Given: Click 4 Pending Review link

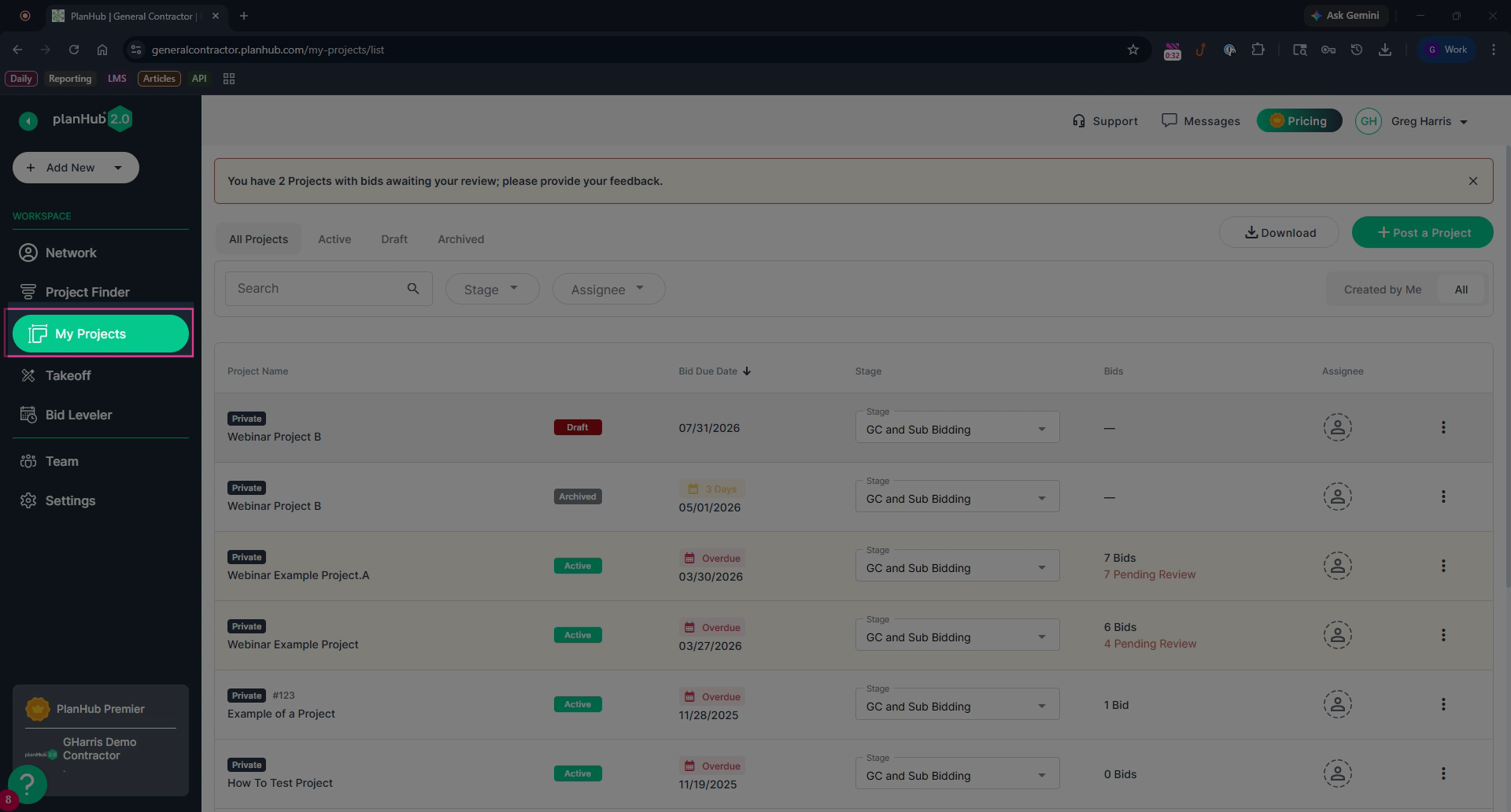Looking at the screenshot, I should pos(1150,644).
